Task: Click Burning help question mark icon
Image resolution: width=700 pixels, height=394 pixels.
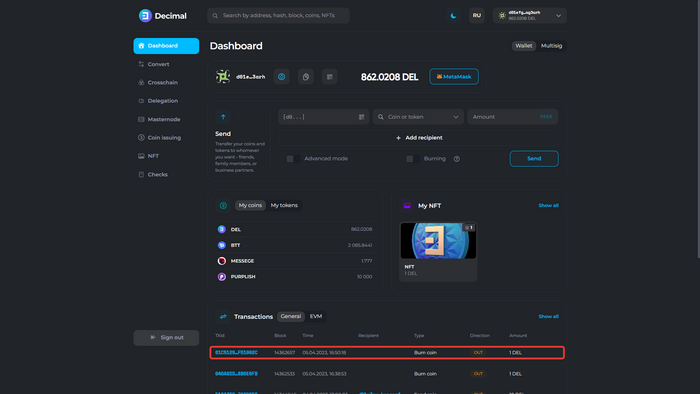Action: click(x=457, y=159)
